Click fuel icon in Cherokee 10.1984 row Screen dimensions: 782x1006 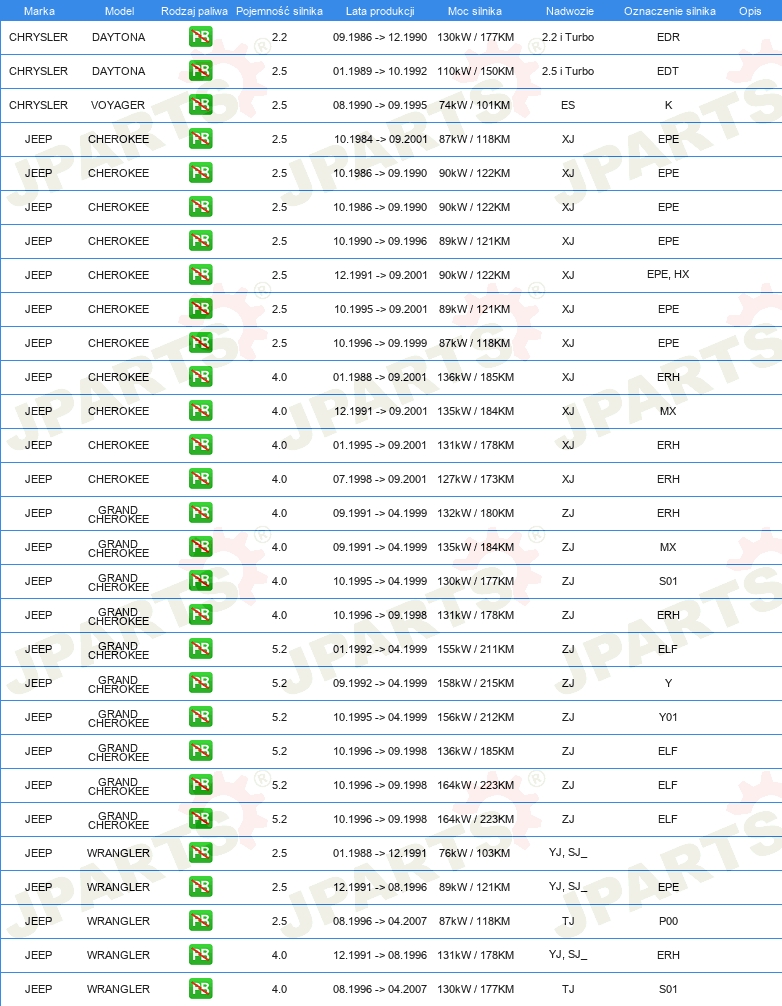coord(201,139)
